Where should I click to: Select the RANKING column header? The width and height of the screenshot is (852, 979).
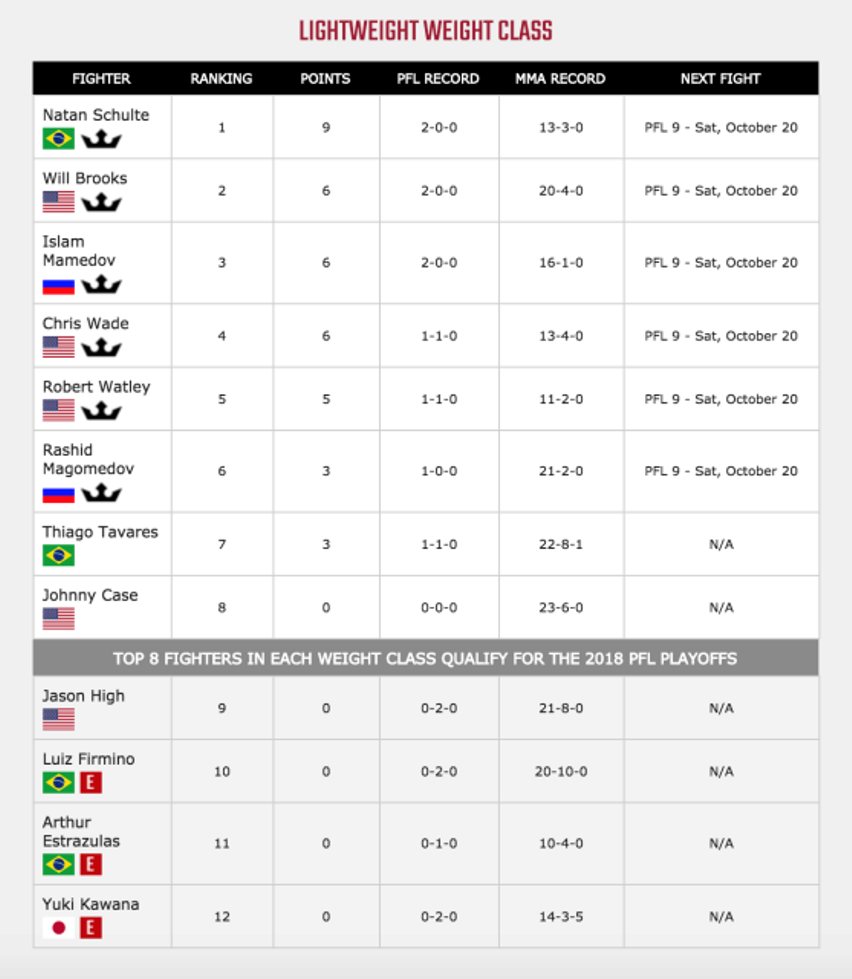point(221,79)
